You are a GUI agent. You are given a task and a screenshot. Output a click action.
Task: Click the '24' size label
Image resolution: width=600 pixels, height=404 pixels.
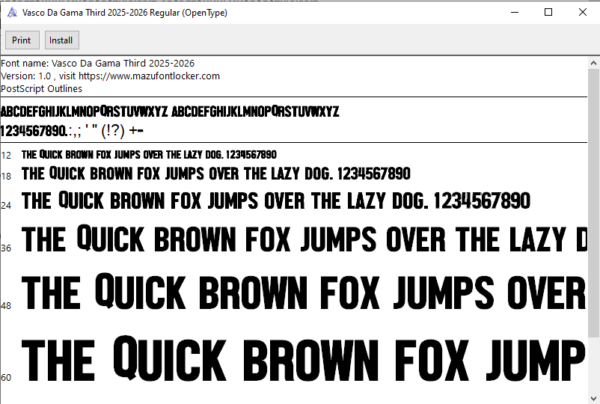pyautogui.click(x=6, y=205)
